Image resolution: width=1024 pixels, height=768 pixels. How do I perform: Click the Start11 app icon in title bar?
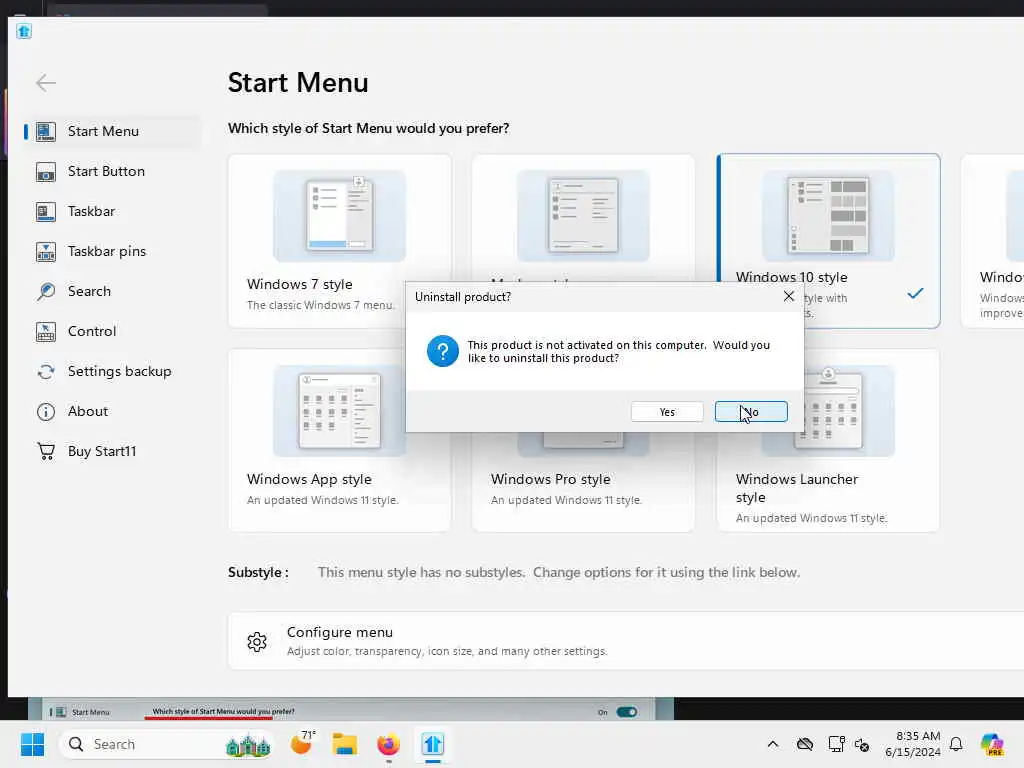tap(24, 31)
